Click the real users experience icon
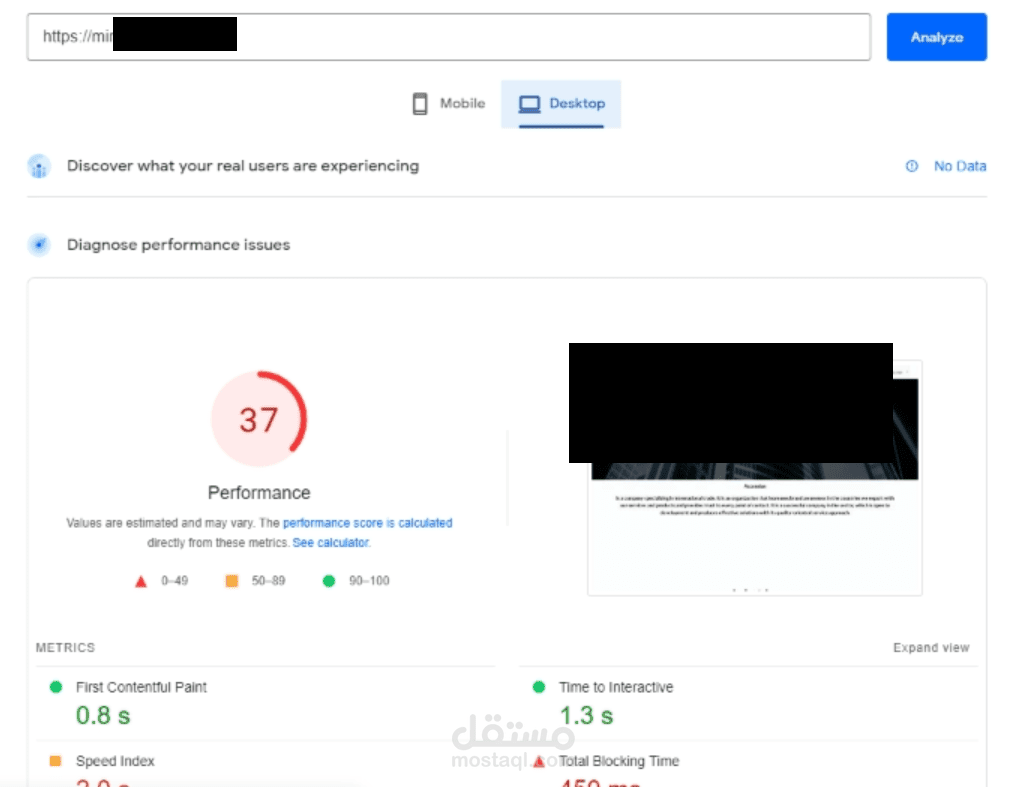 coord(39,167)
